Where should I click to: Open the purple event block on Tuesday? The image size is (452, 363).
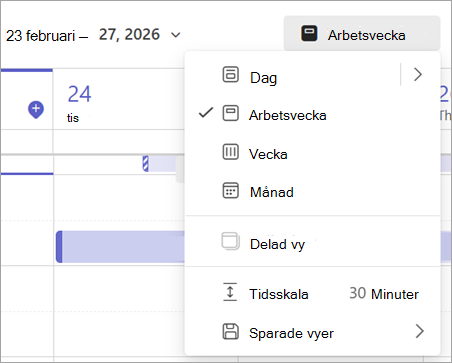pos(120,246)
